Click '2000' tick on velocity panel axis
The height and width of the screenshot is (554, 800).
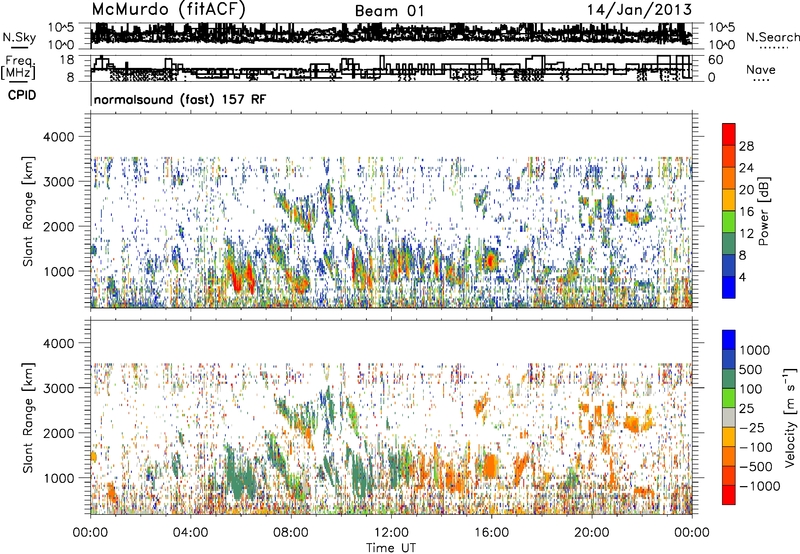59,433
